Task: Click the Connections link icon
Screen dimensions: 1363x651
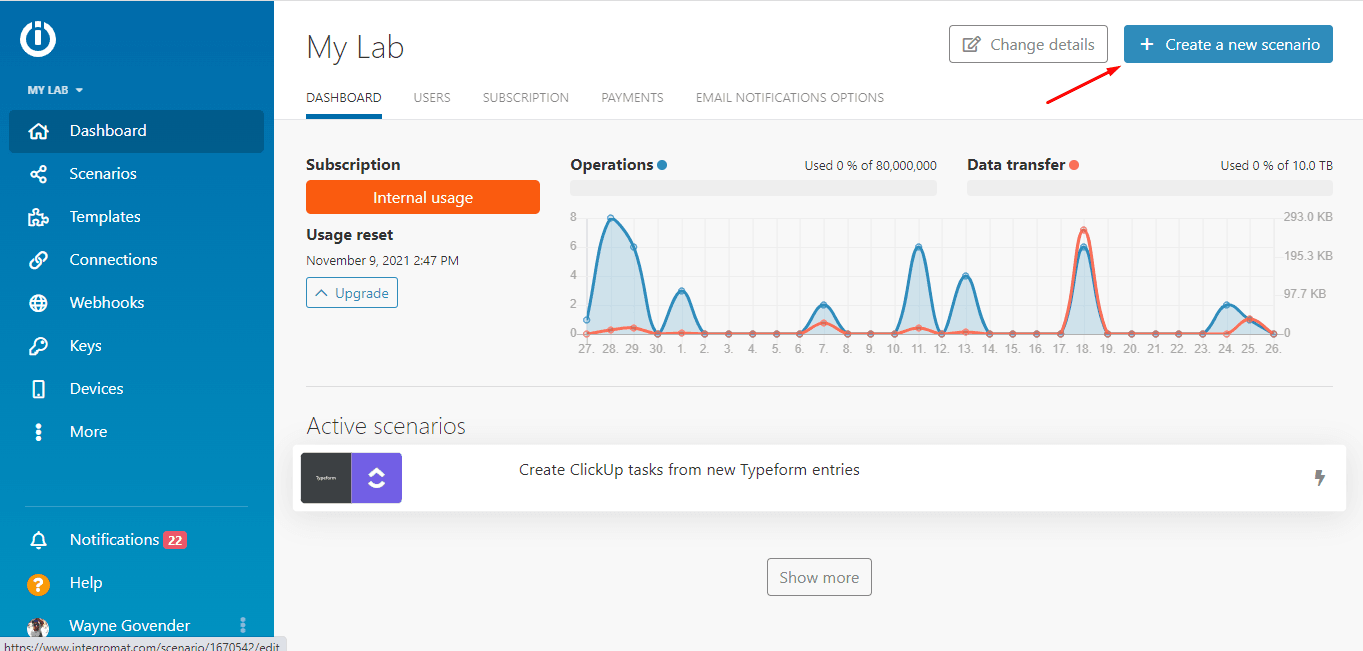Action: 38,260
